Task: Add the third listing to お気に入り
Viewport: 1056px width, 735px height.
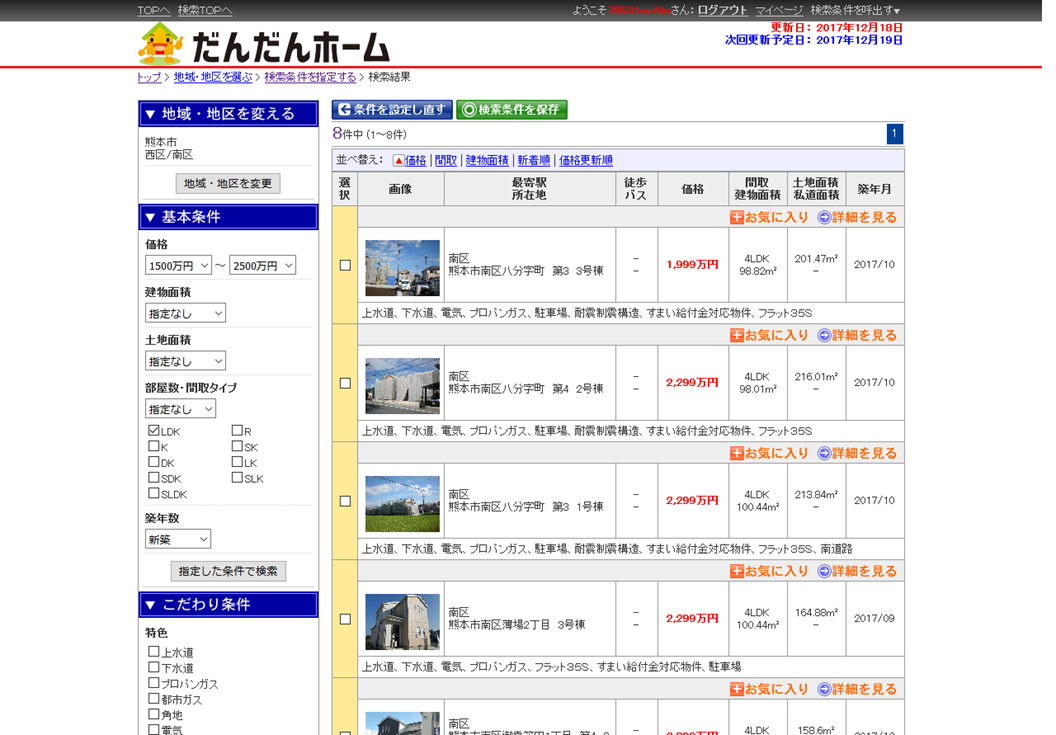Action: tap(769, 453)
